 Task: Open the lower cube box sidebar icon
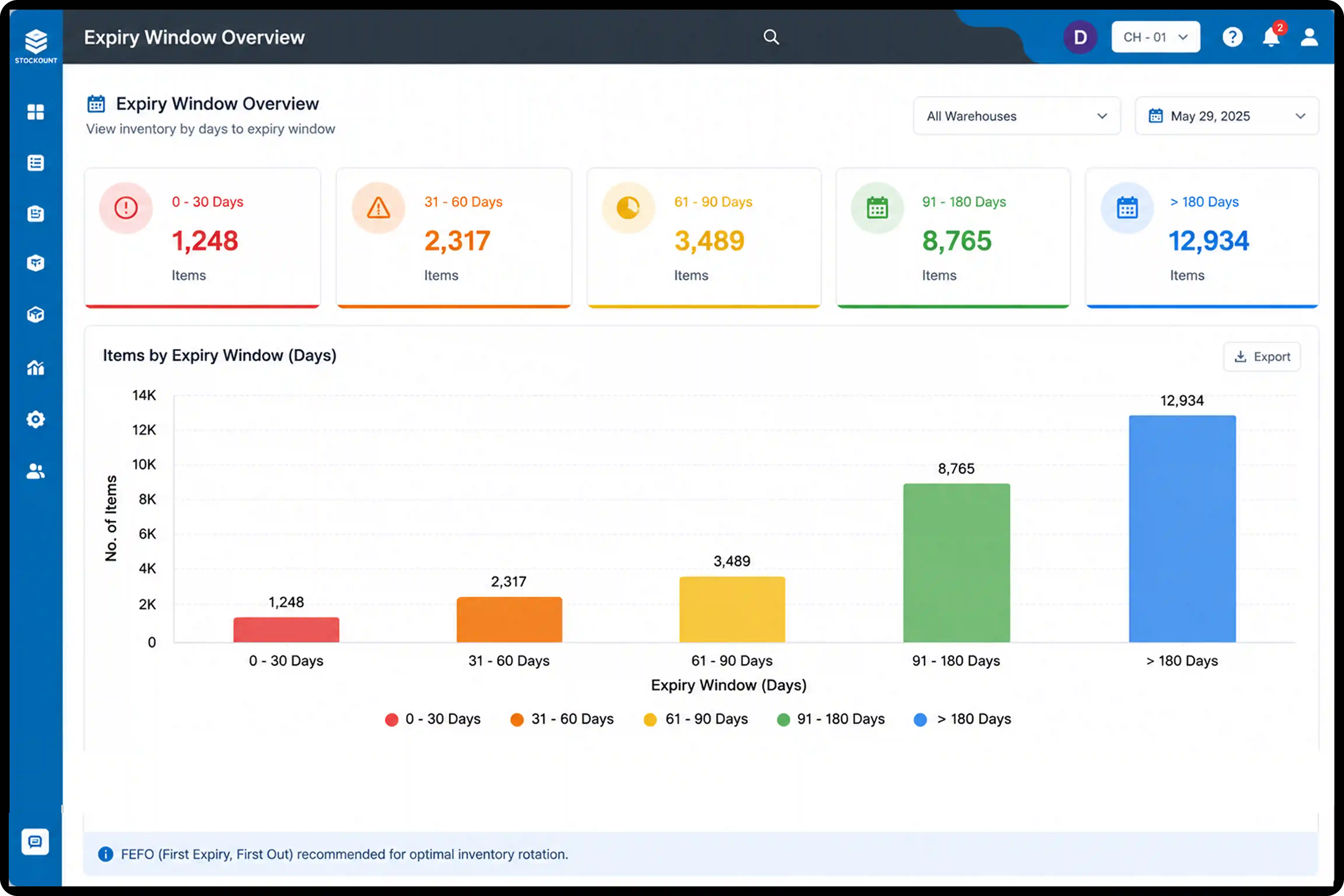click(x=35, y=314)
